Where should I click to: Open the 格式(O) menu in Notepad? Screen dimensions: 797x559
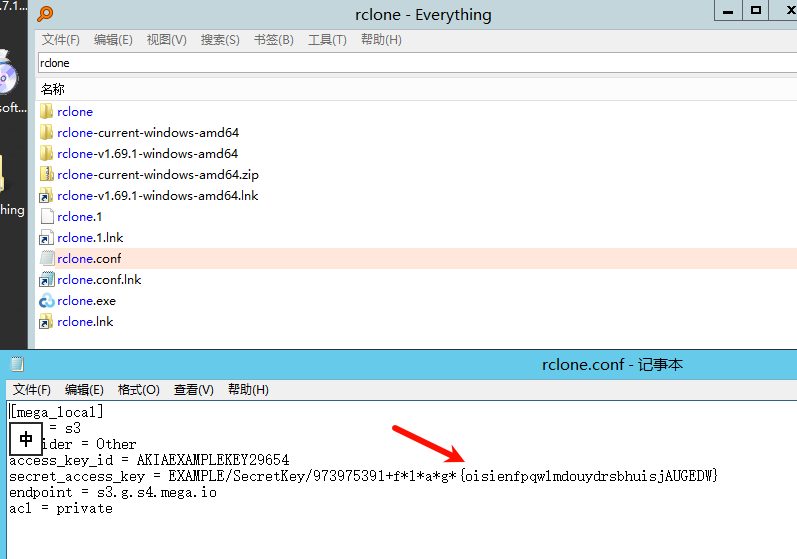pyautogui.click(x=138, y=390)
